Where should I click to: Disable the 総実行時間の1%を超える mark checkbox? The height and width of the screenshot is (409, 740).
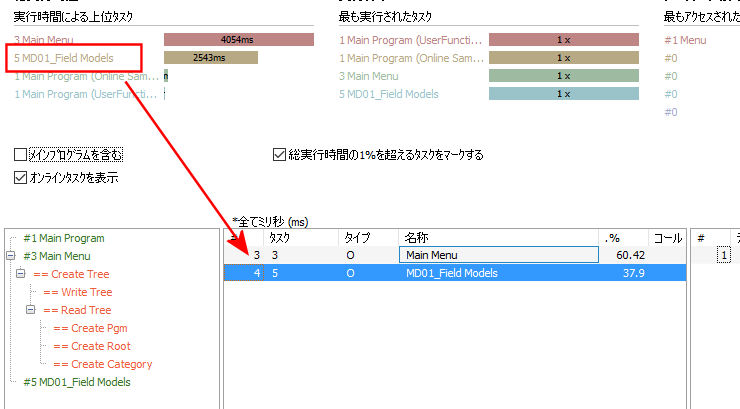pos(279,155)
